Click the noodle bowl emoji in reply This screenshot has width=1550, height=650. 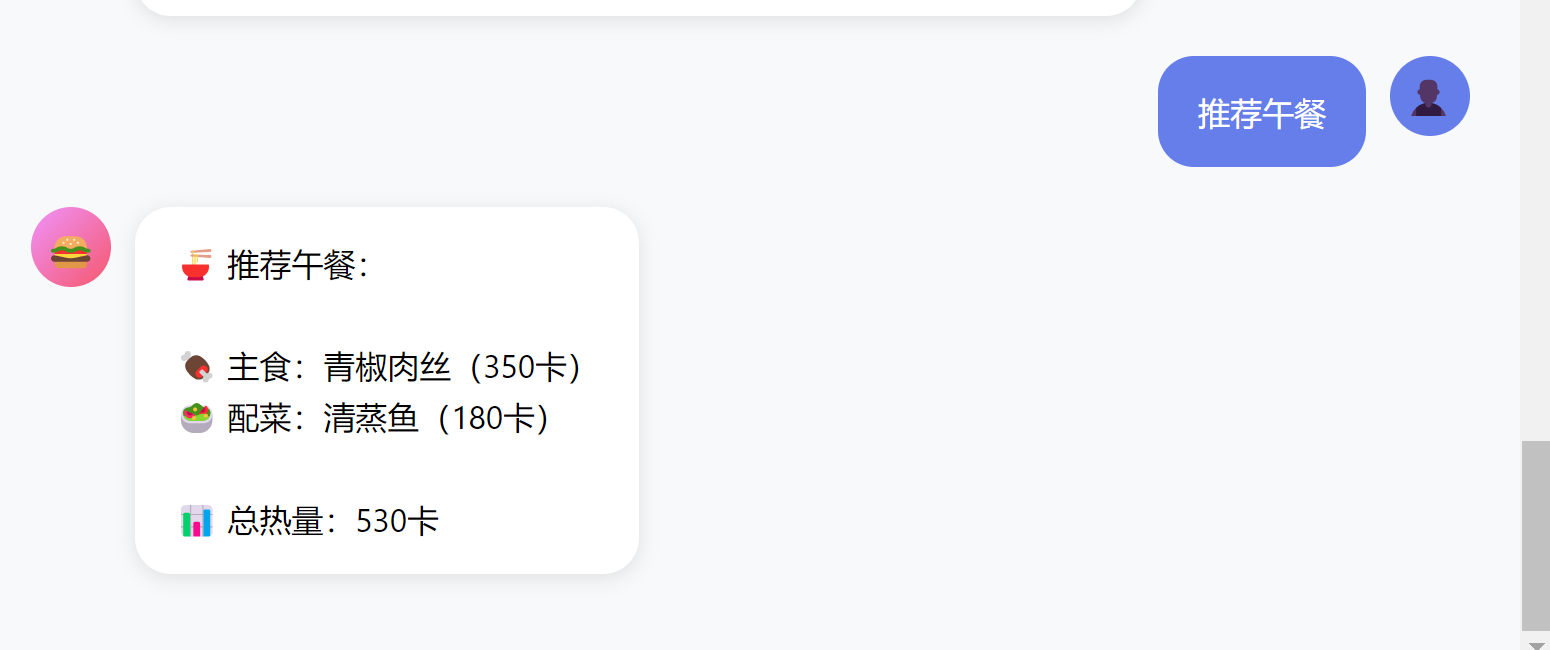(196, 266)
